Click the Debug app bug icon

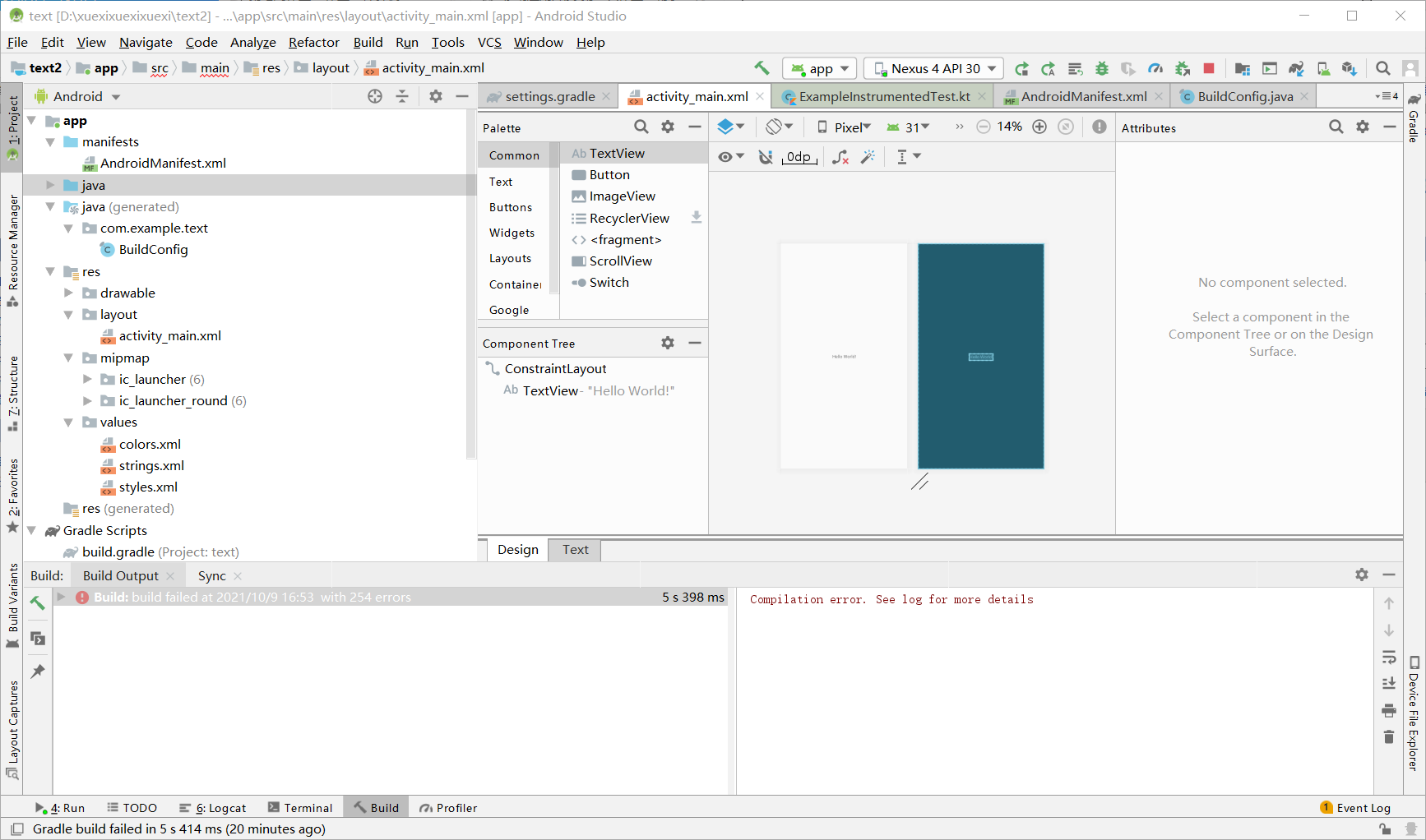(1102, 69)
